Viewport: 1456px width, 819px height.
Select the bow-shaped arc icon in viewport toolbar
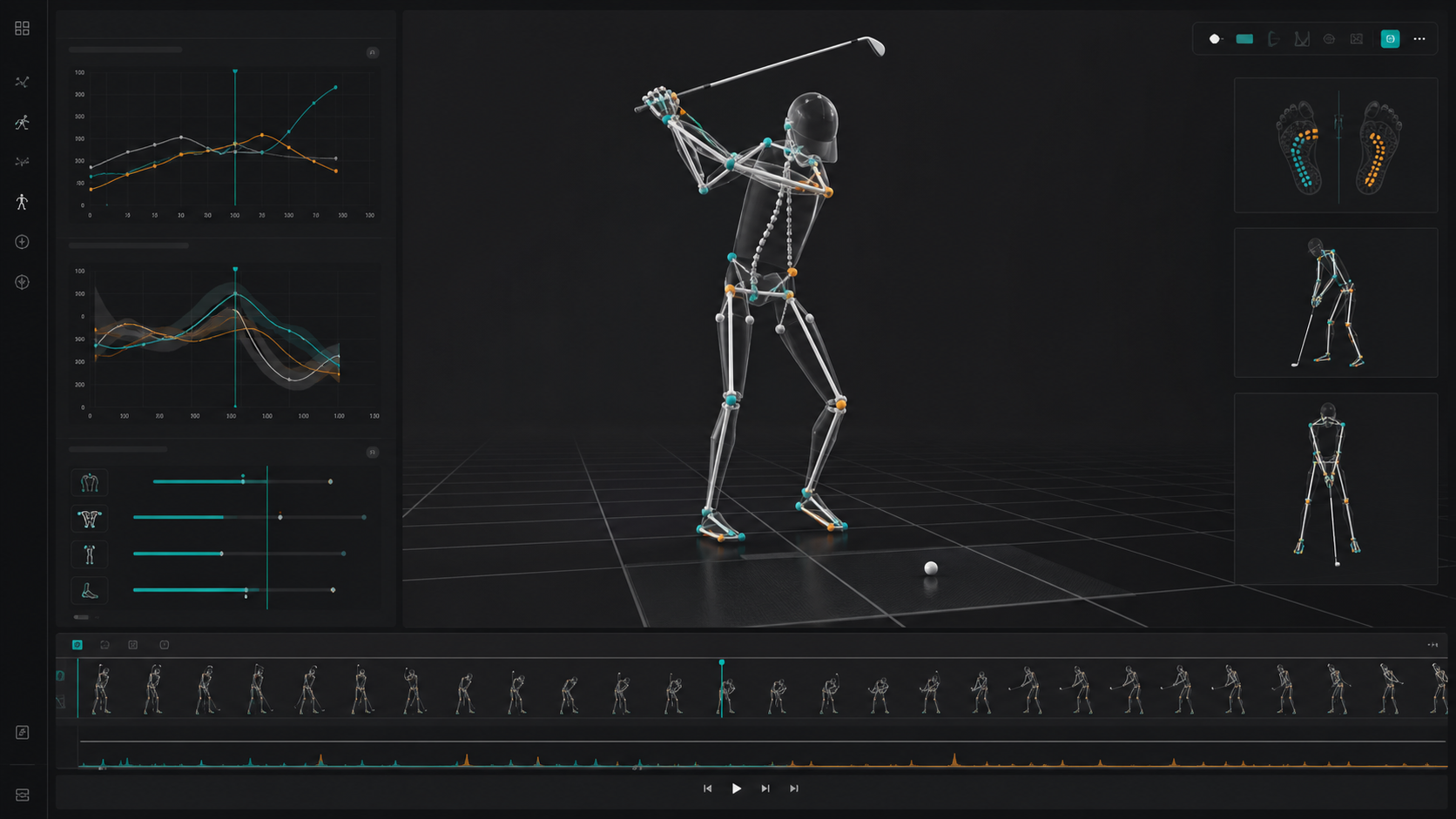(x=1273, y=39)
